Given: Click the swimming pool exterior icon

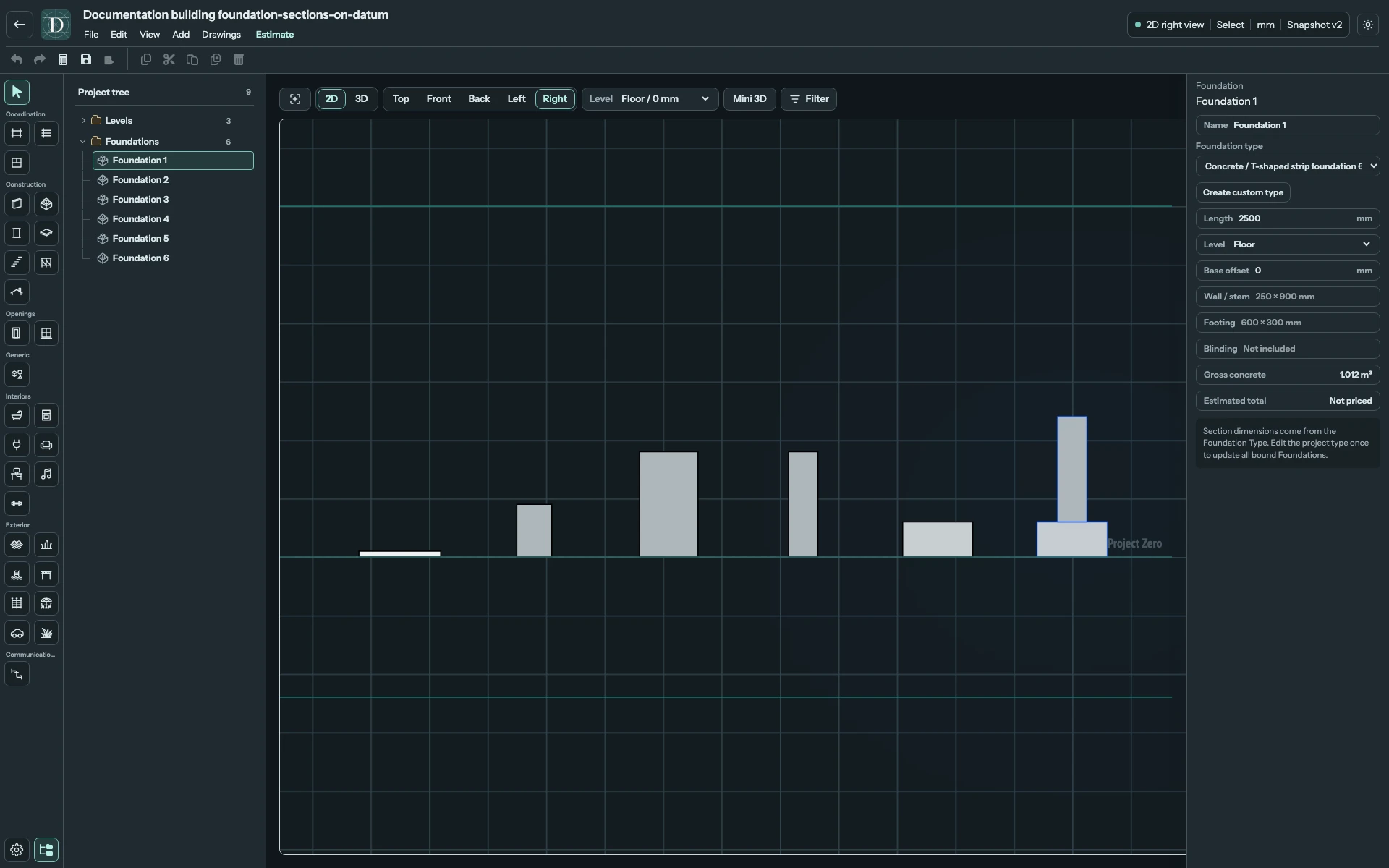Looking at the screenshot, I should click(x=17, y=574).
